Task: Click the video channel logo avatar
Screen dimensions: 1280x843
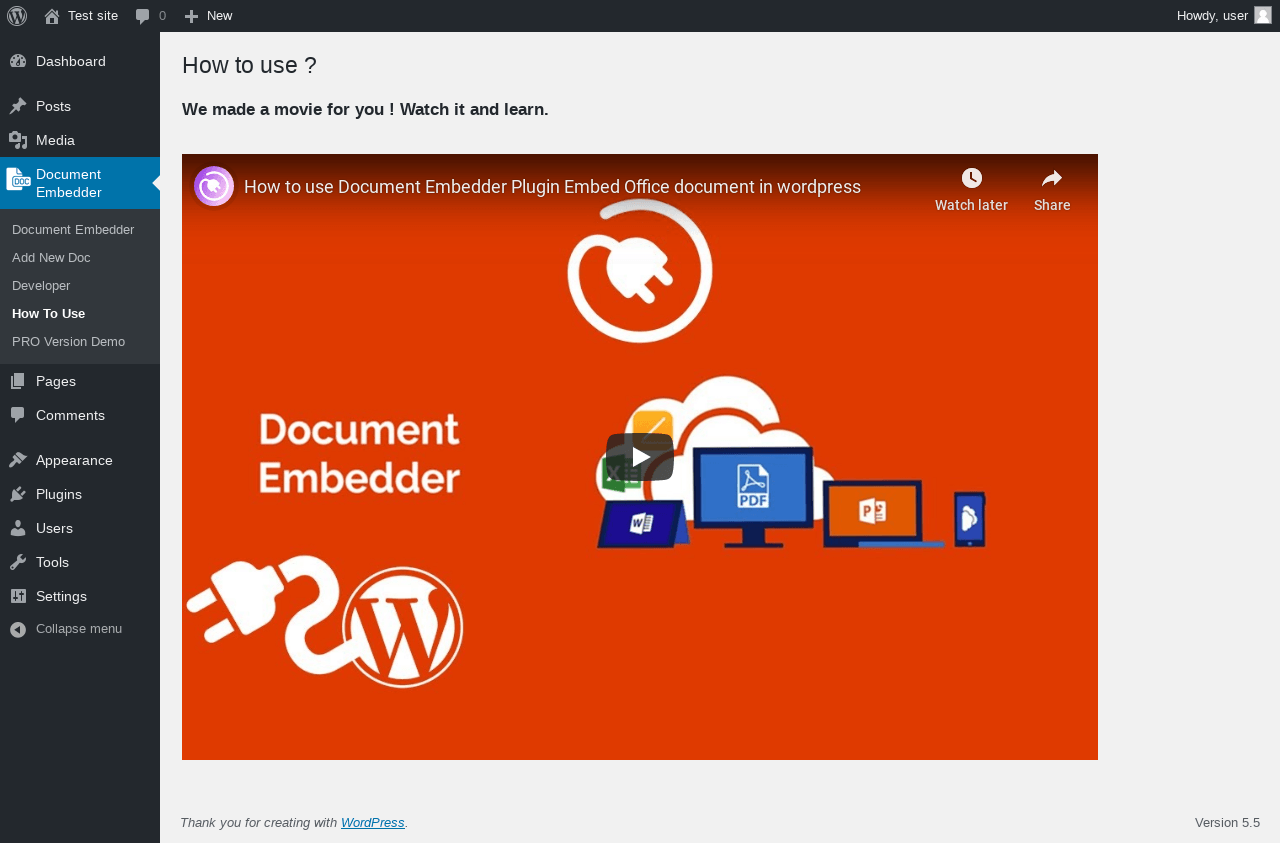Action: (x=214, y=186)
